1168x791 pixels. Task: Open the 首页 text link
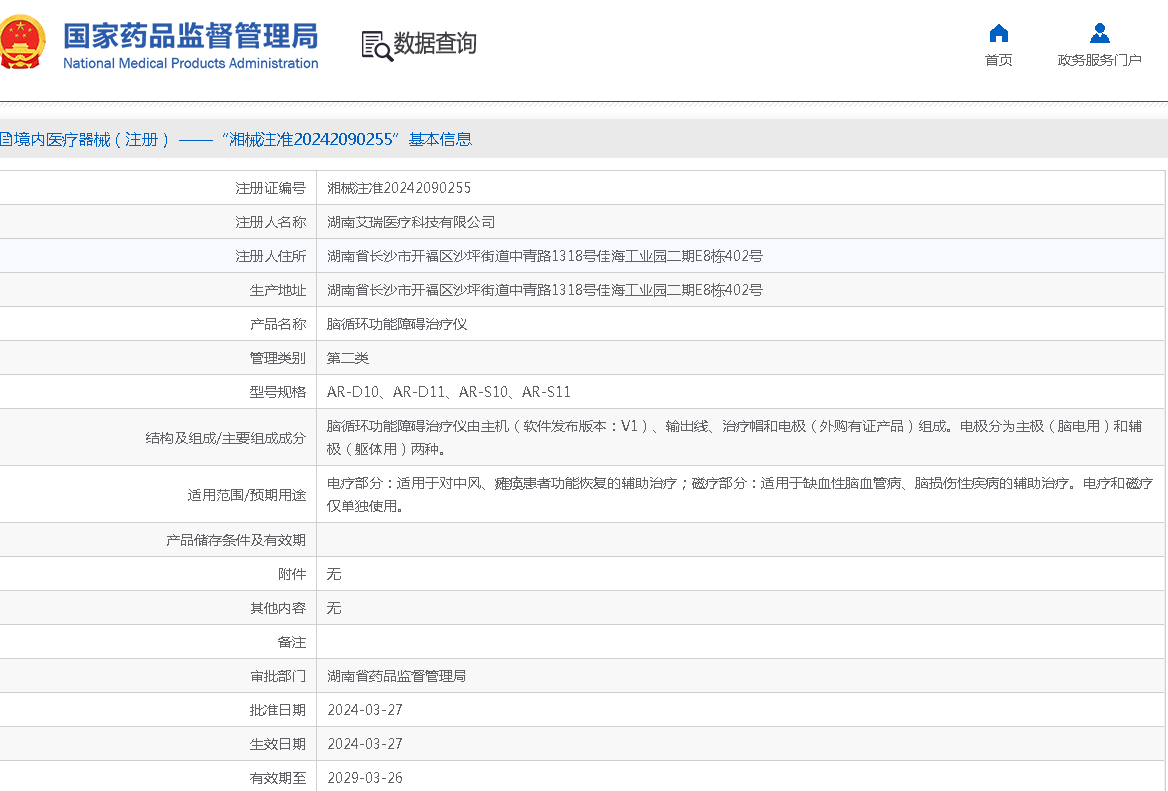(x=998, y=60)
